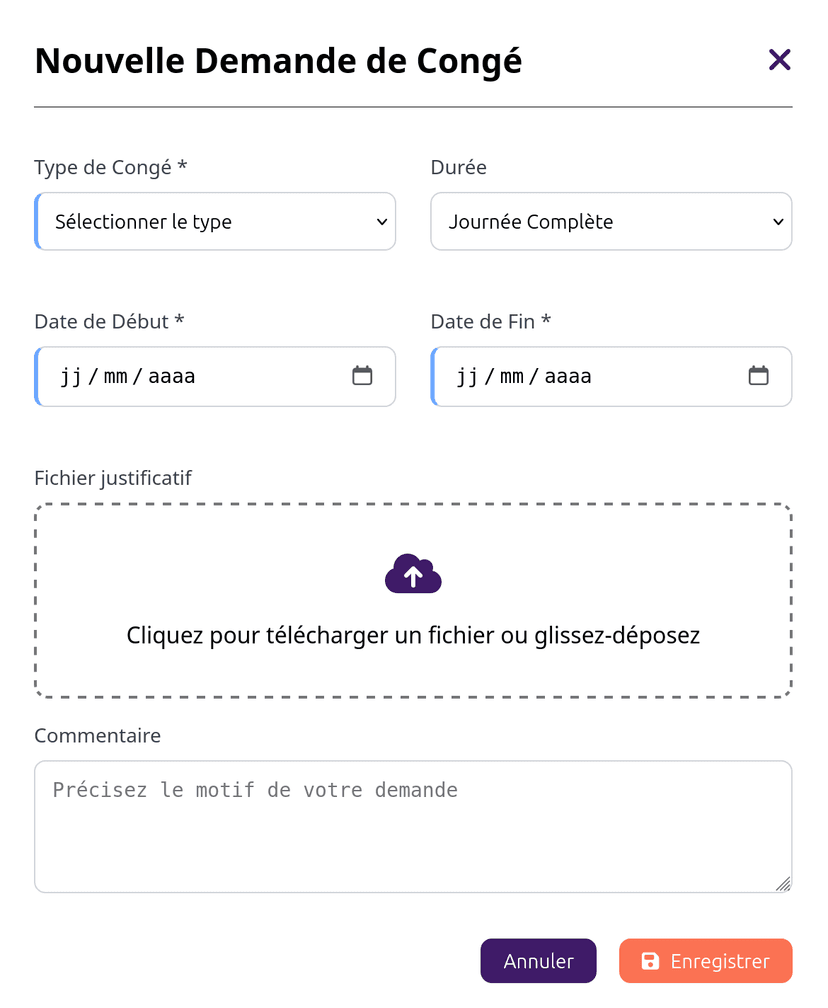Change the Journée Complète selection

coord(610,221)
